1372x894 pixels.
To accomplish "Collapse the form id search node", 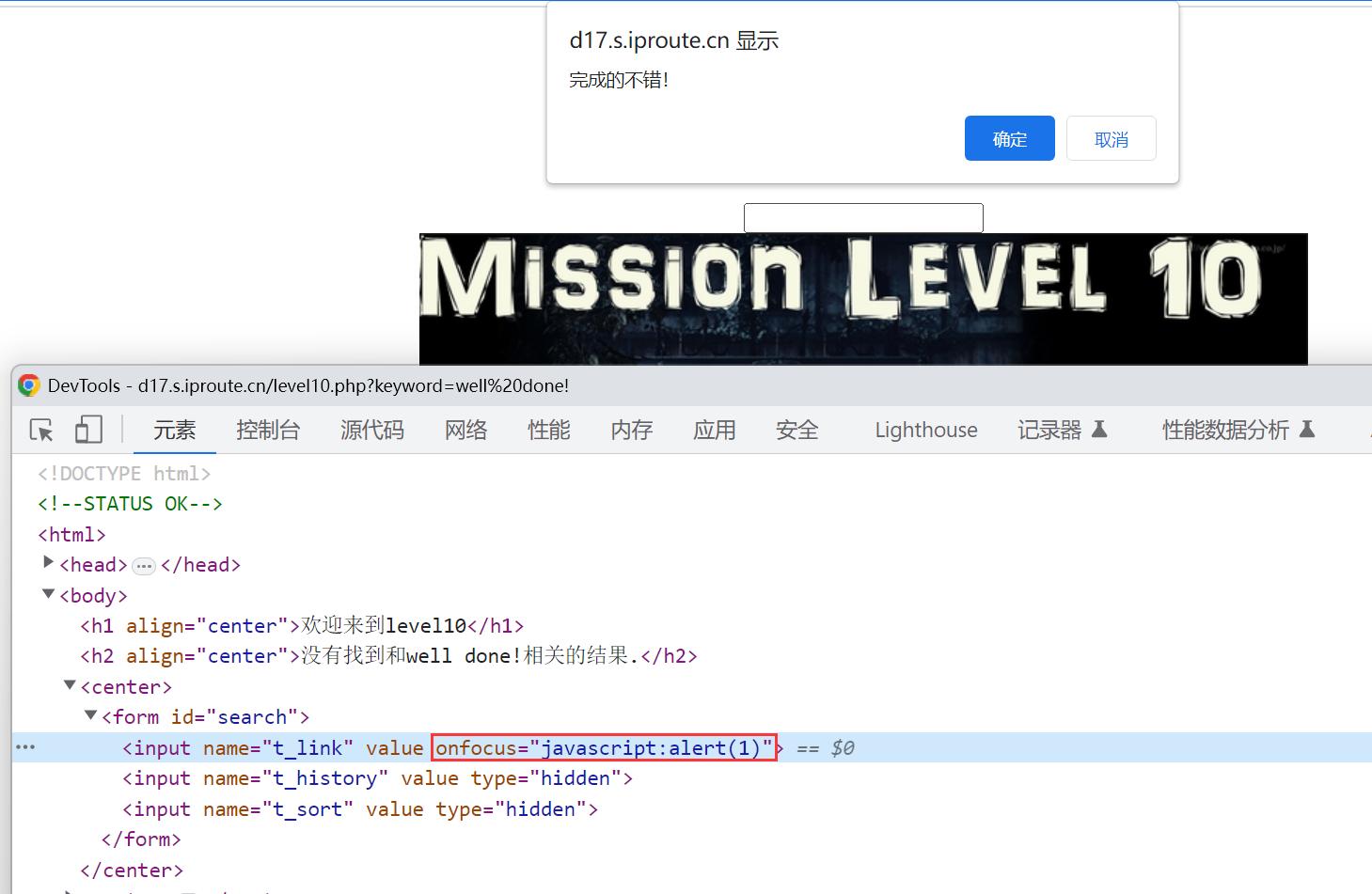I will (91, 715).
